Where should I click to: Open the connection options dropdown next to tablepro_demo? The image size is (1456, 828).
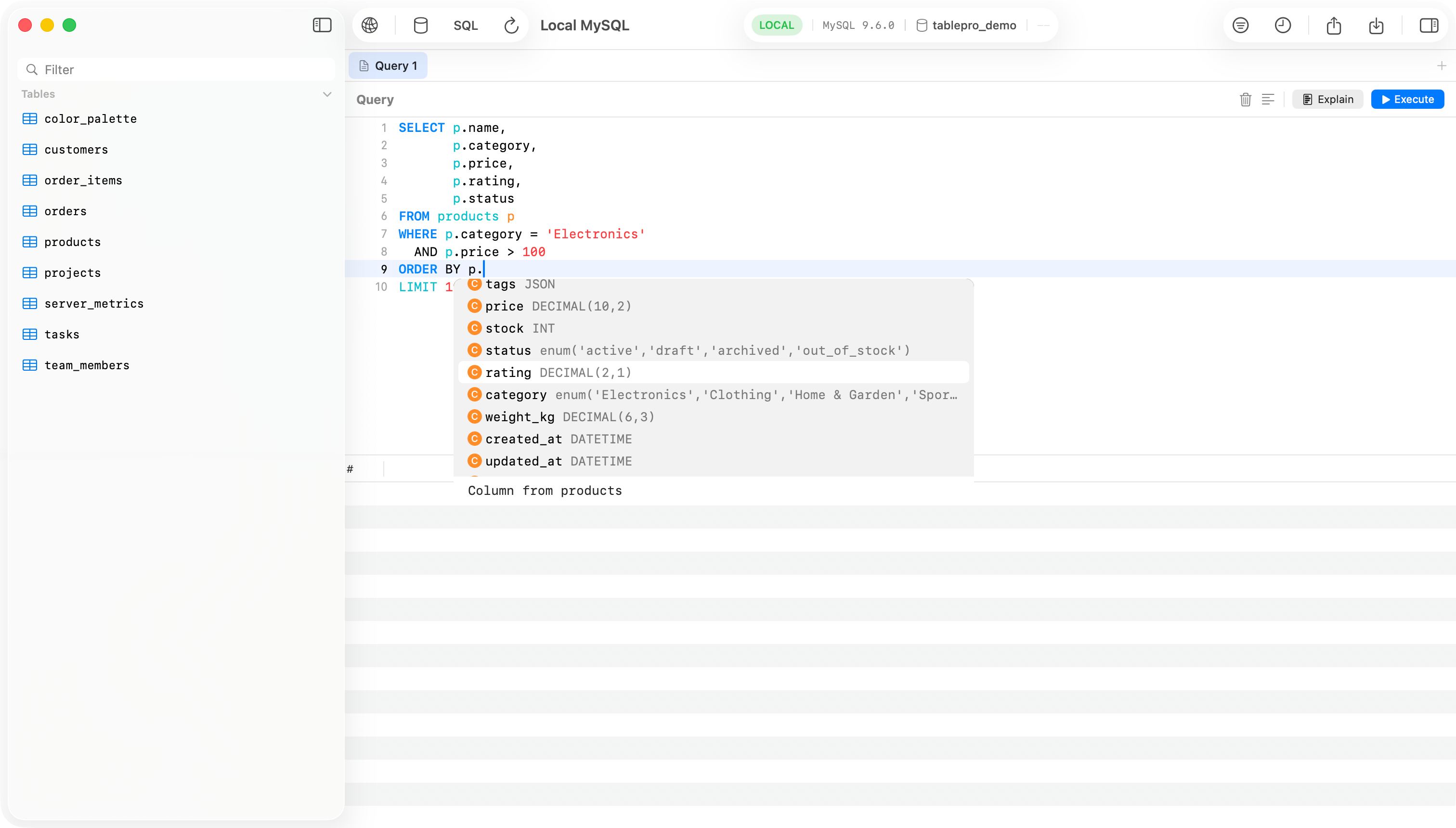[1044, 25]
